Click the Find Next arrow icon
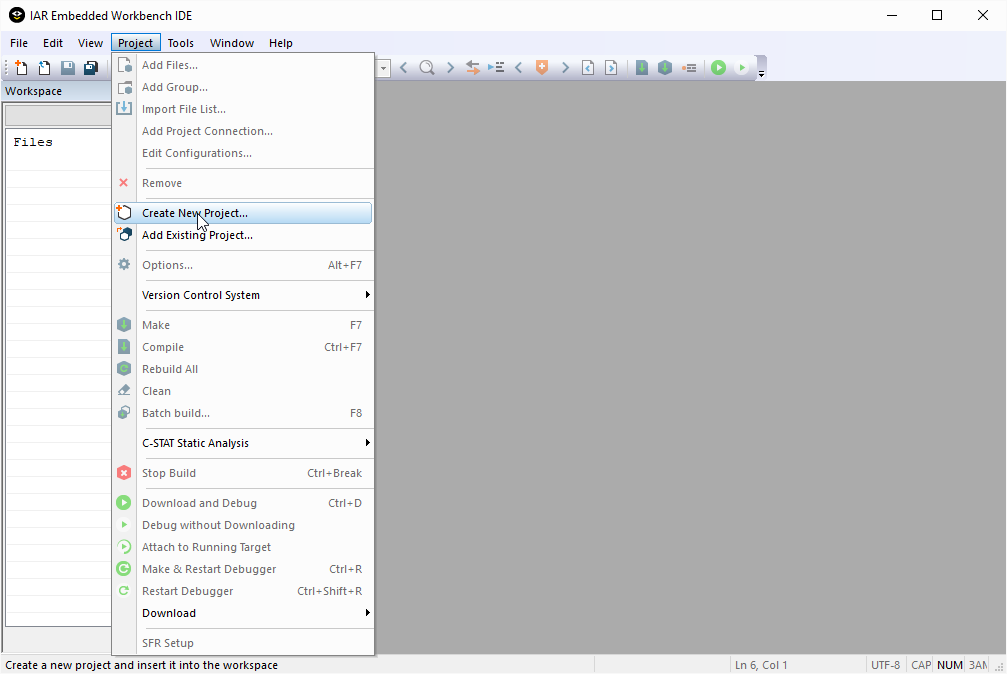This screenshot has width=1007, height=674. click(450, 67)
